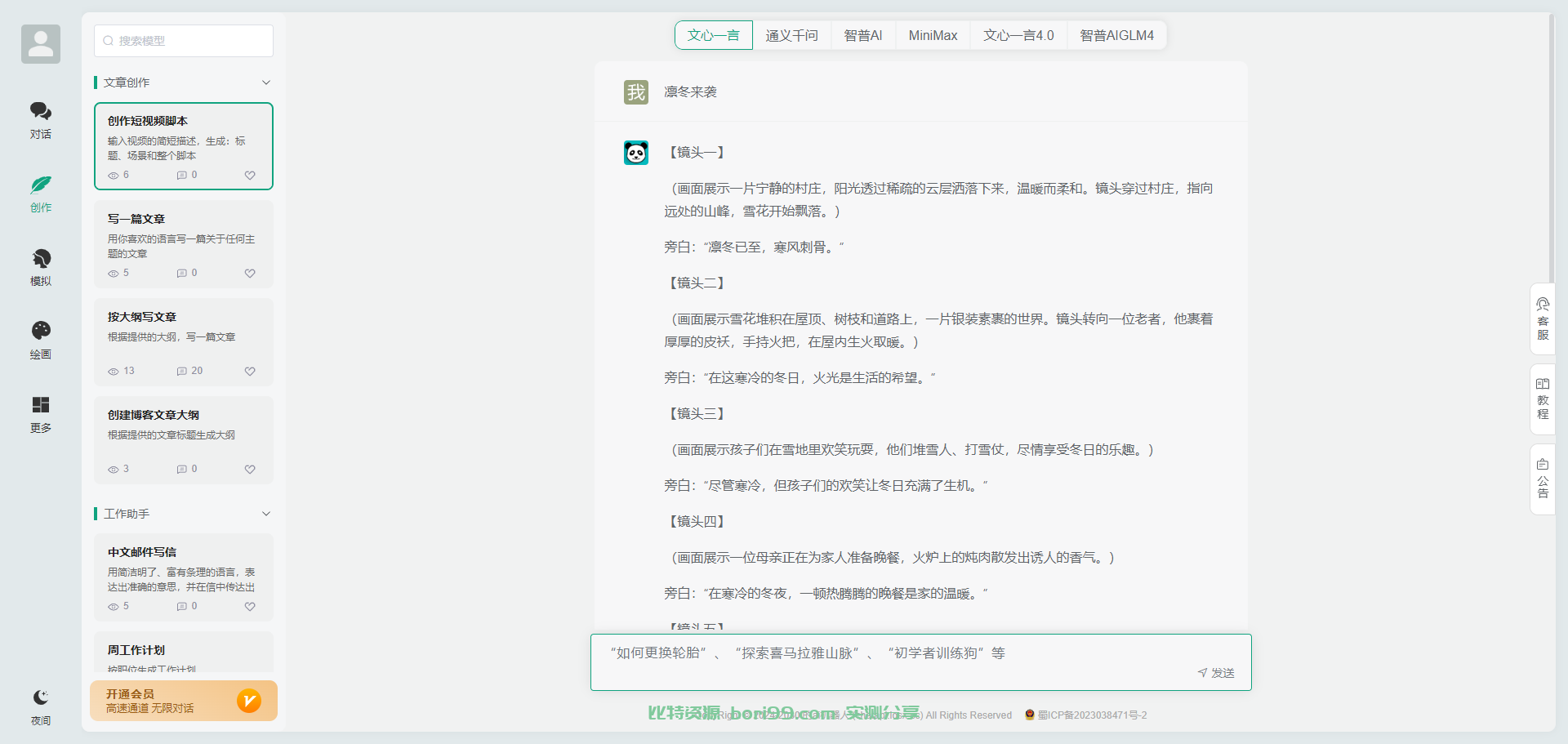Click the 我 user message avatar
1568x744 pixels.
click(636, 92)
